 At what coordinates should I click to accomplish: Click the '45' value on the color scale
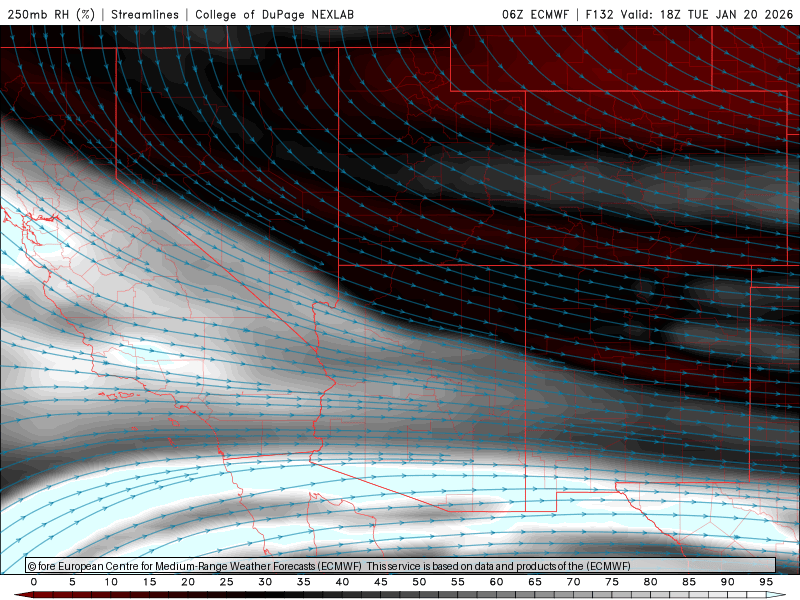[x=381, y=582]
